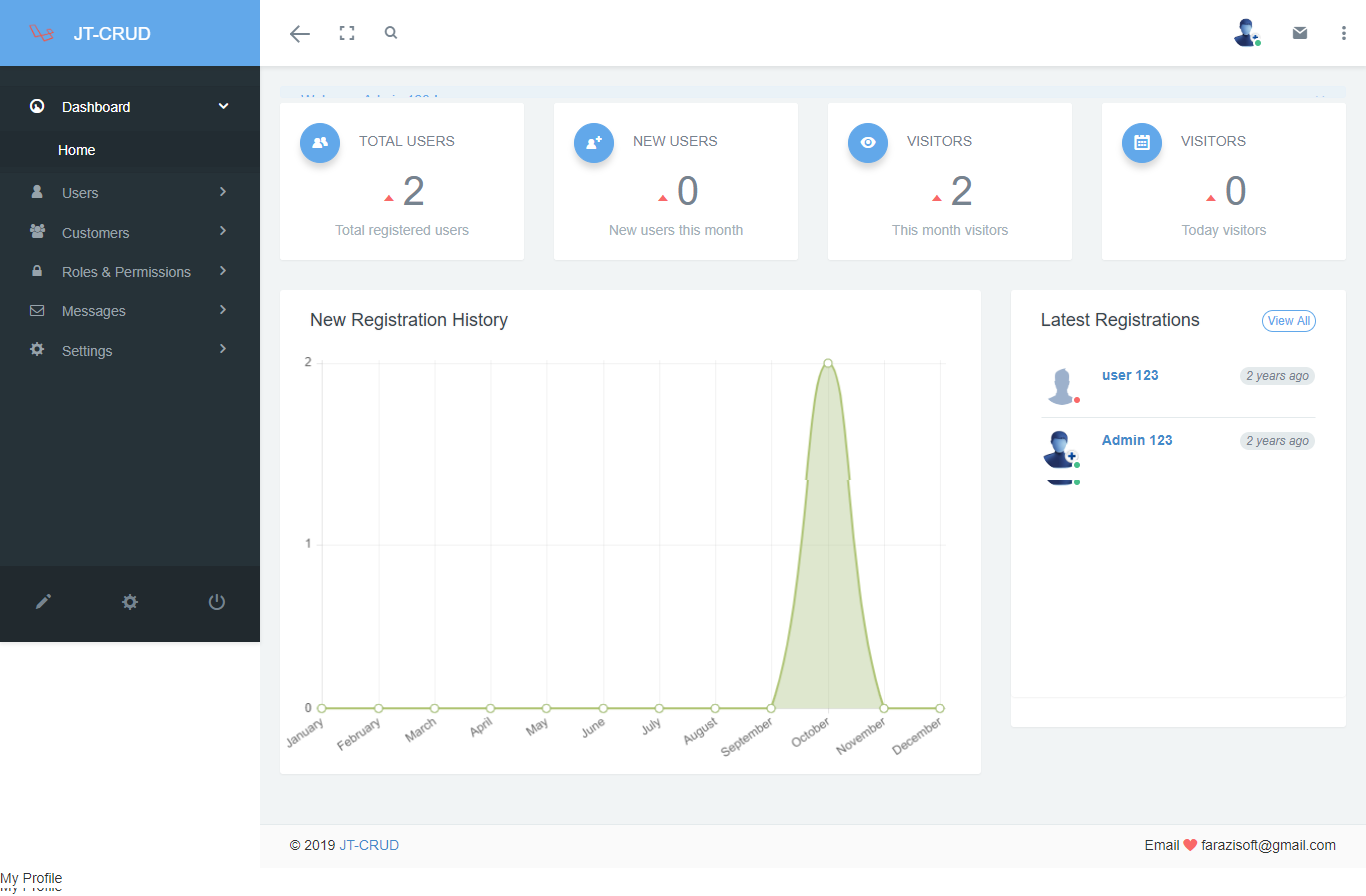Viewport: 1366px width, 896px height.
Task: Click the Settings gear icon in sidebar menu
Action: tap(37, 349)
